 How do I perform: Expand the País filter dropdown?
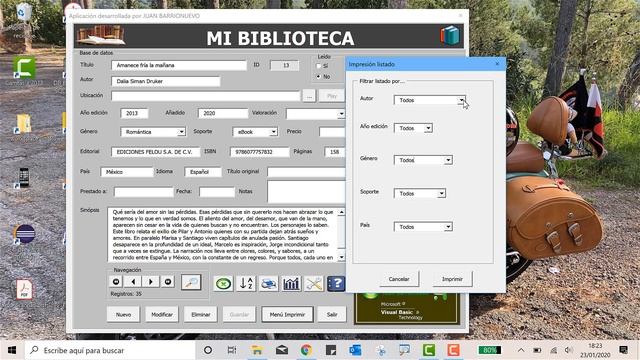[448, 227]
